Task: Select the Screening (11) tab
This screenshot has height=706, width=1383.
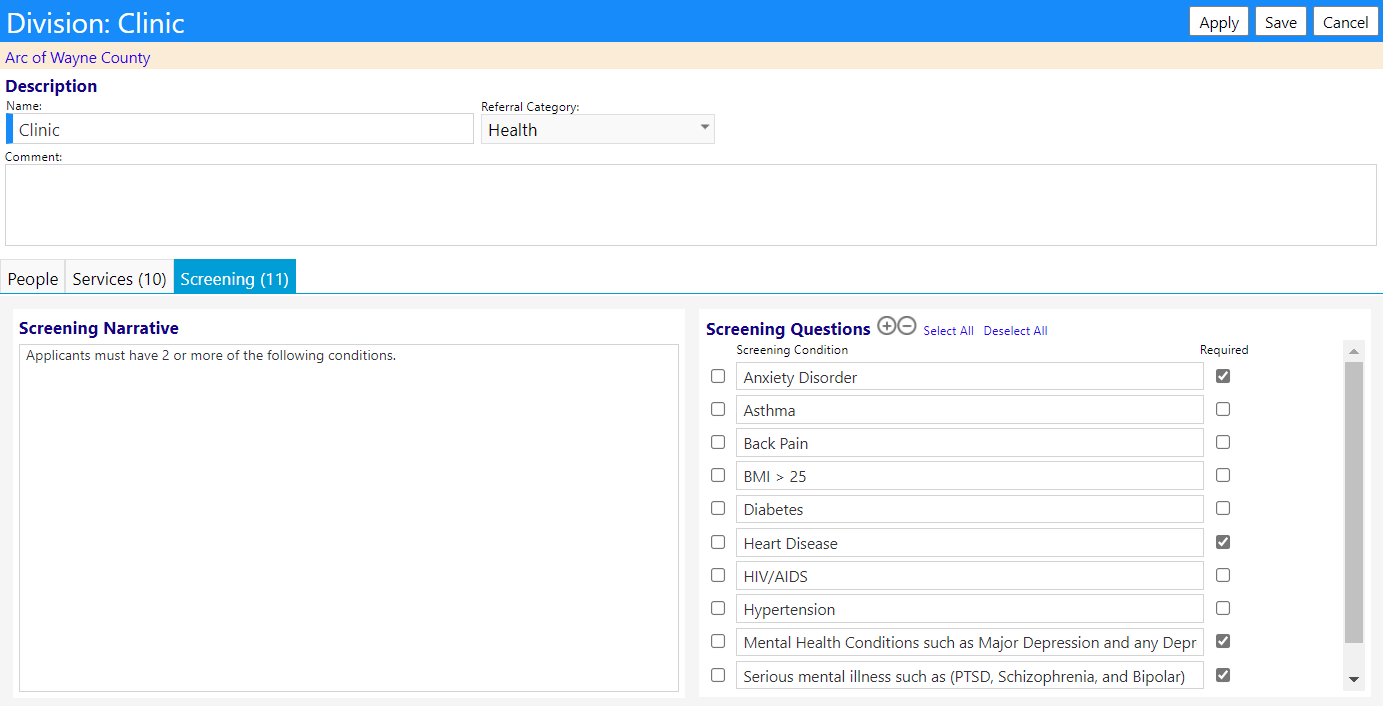Action: pyautogui.click(x=235, y=277)
